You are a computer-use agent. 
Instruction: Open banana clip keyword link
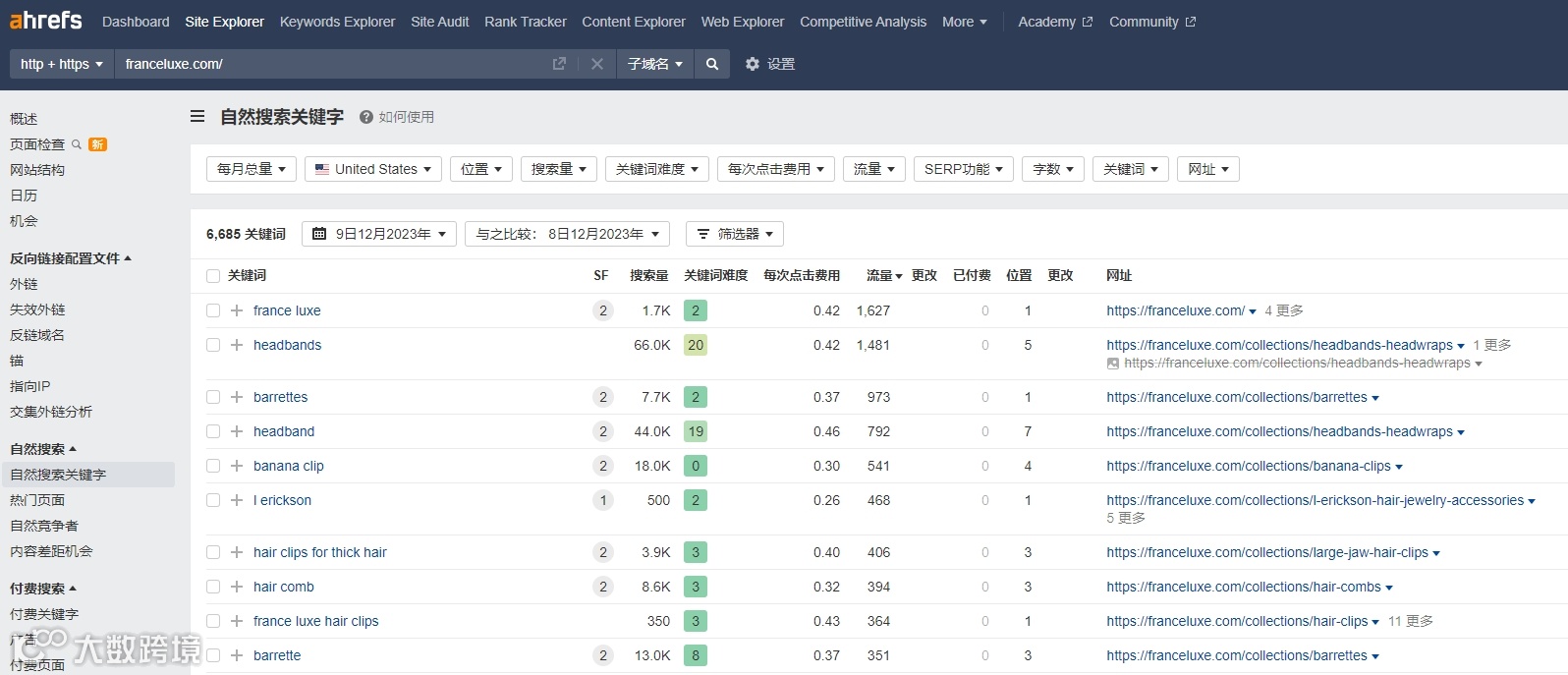point(288,466)
